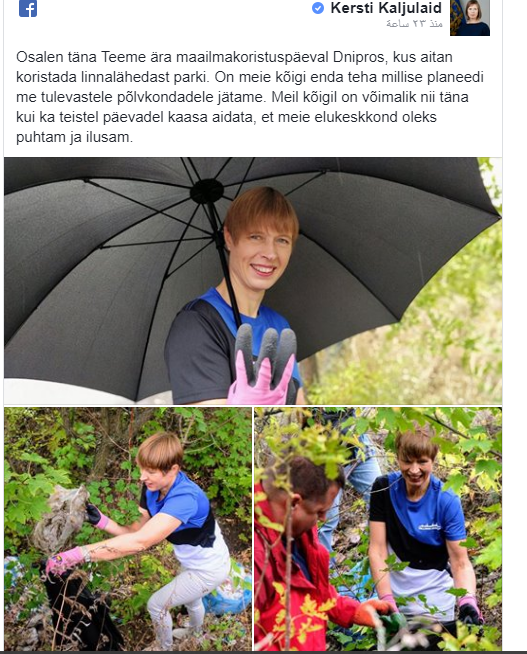Screen dimensions: 527x654
Task: Click the umbrella's central hub in top photo
Action: [x=207, y=191]
